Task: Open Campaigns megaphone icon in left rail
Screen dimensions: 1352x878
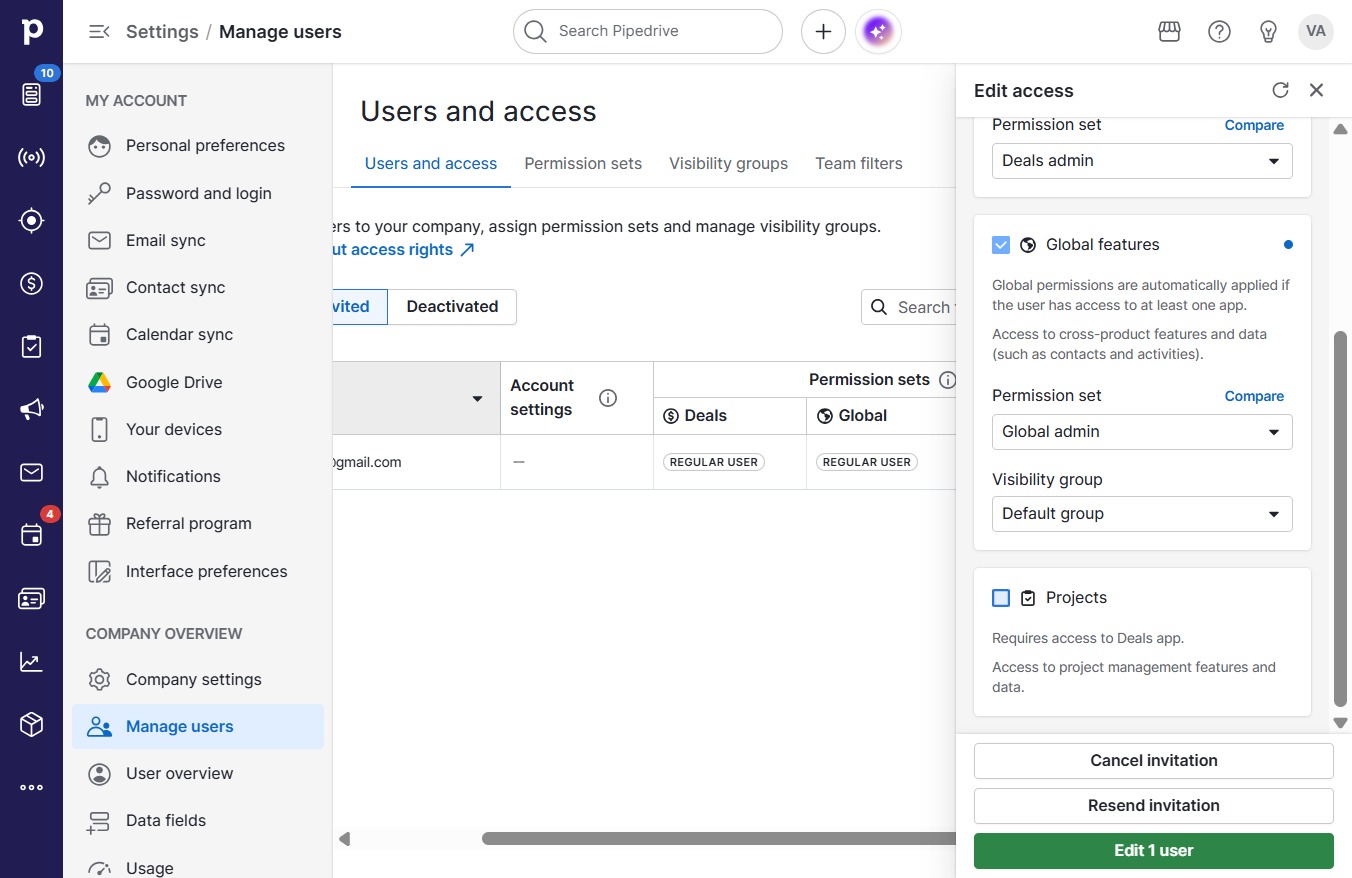Action: coord(31,409)
